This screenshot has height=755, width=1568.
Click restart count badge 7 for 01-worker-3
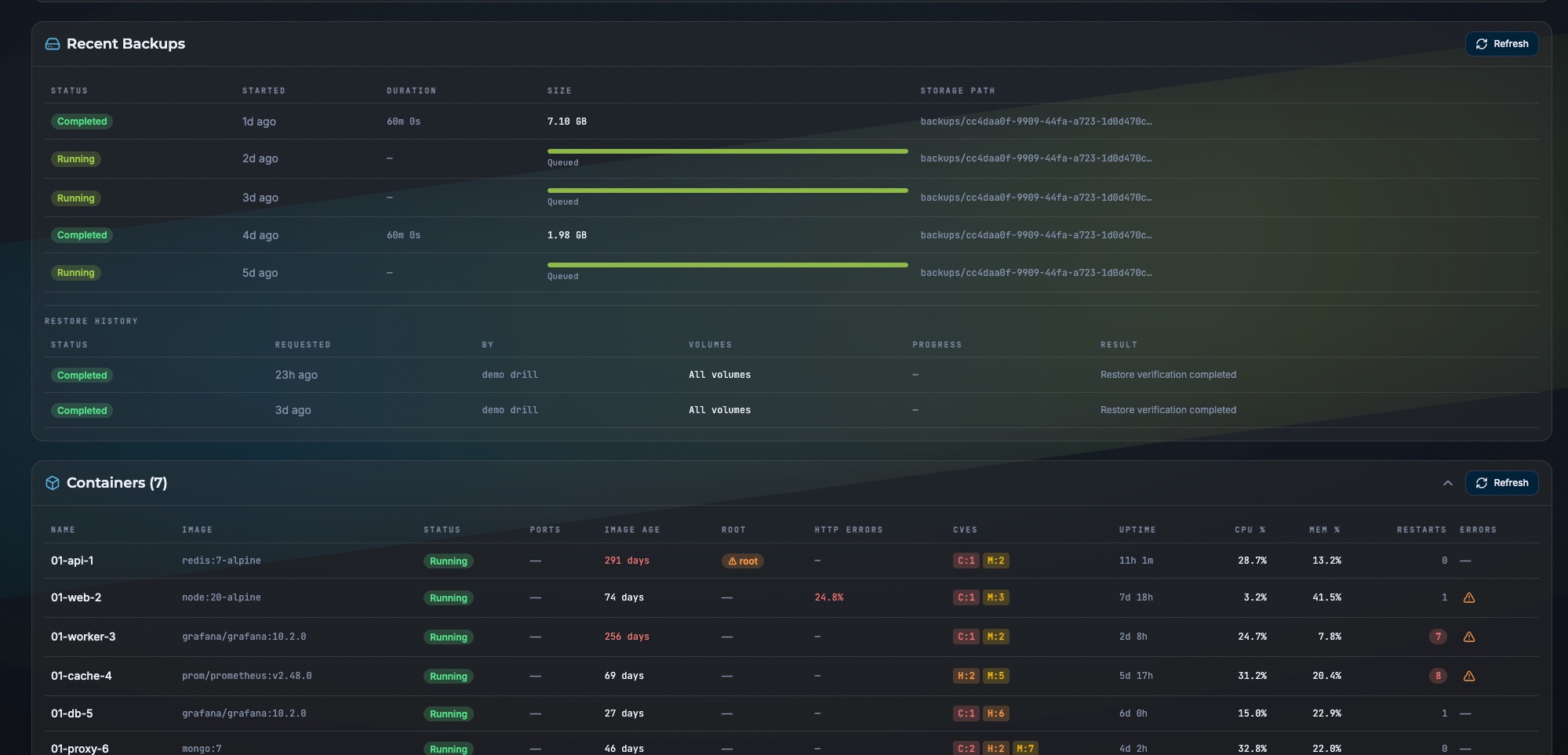(1438, 637)
